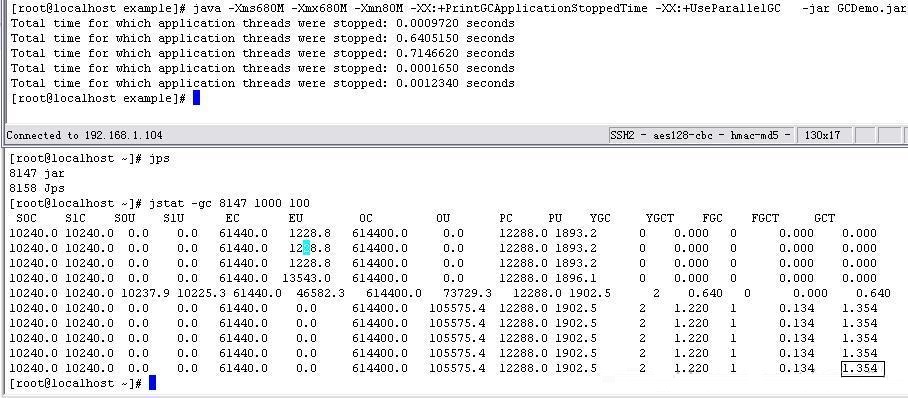Click the FGC column header
The height and width of the screenshot is (398, 908).
click(713, 218)
